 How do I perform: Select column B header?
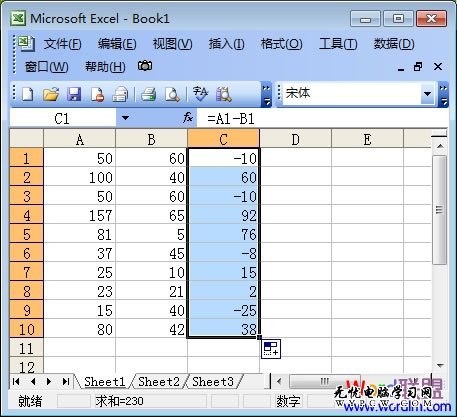click(151, 139)
